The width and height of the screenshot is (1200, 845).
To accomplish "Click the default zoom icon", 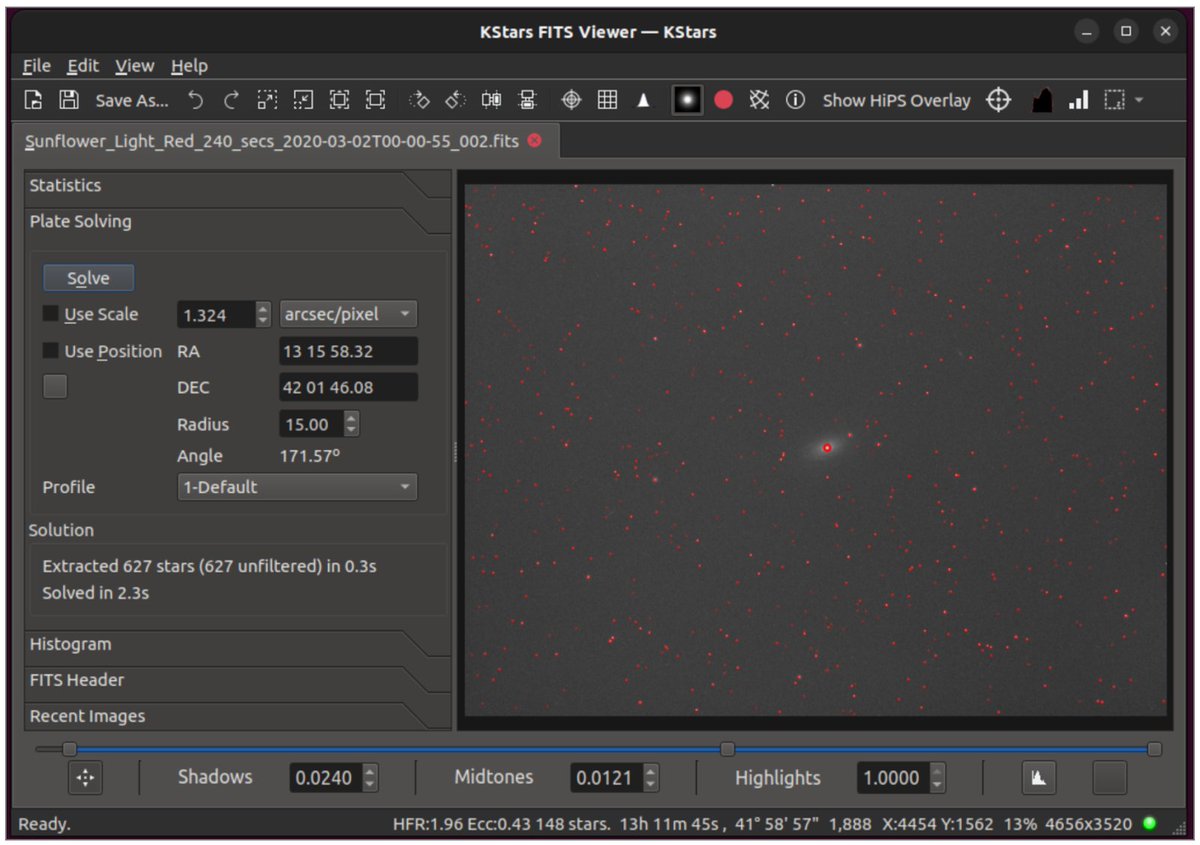I will point(339,100).
